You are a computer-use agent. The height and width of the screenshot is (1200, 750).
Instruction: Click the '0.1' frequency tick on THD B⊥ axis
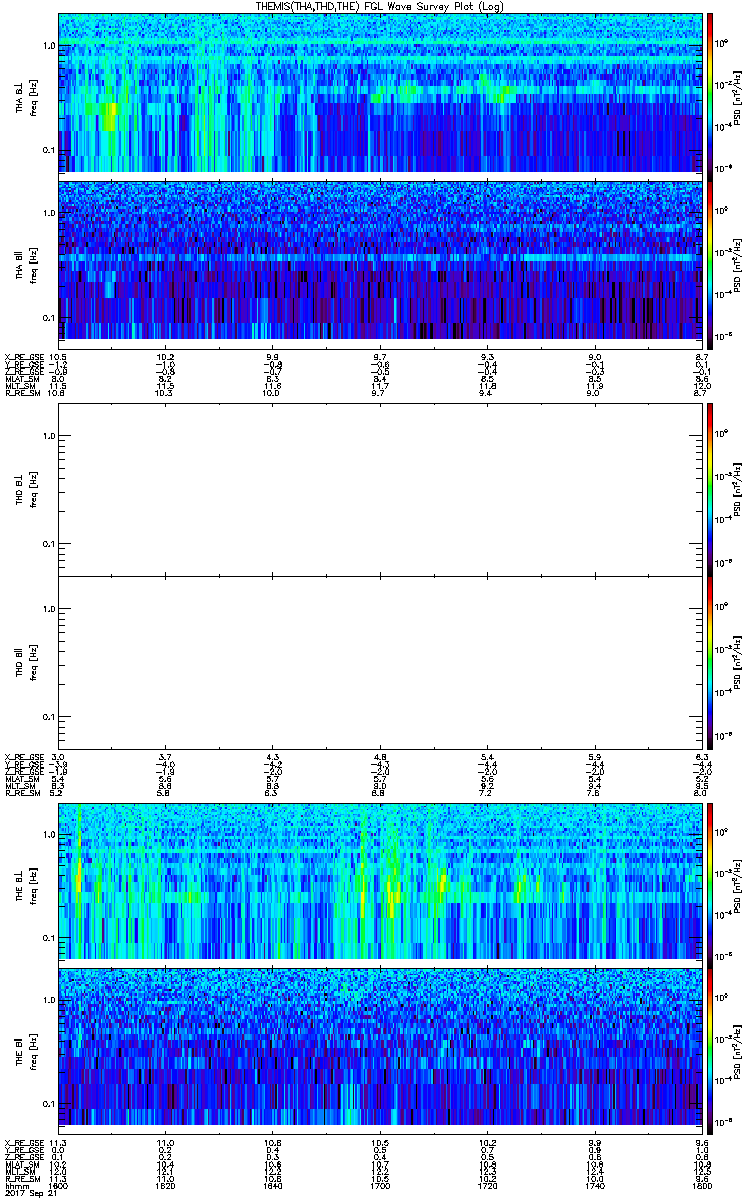point(49,544)
